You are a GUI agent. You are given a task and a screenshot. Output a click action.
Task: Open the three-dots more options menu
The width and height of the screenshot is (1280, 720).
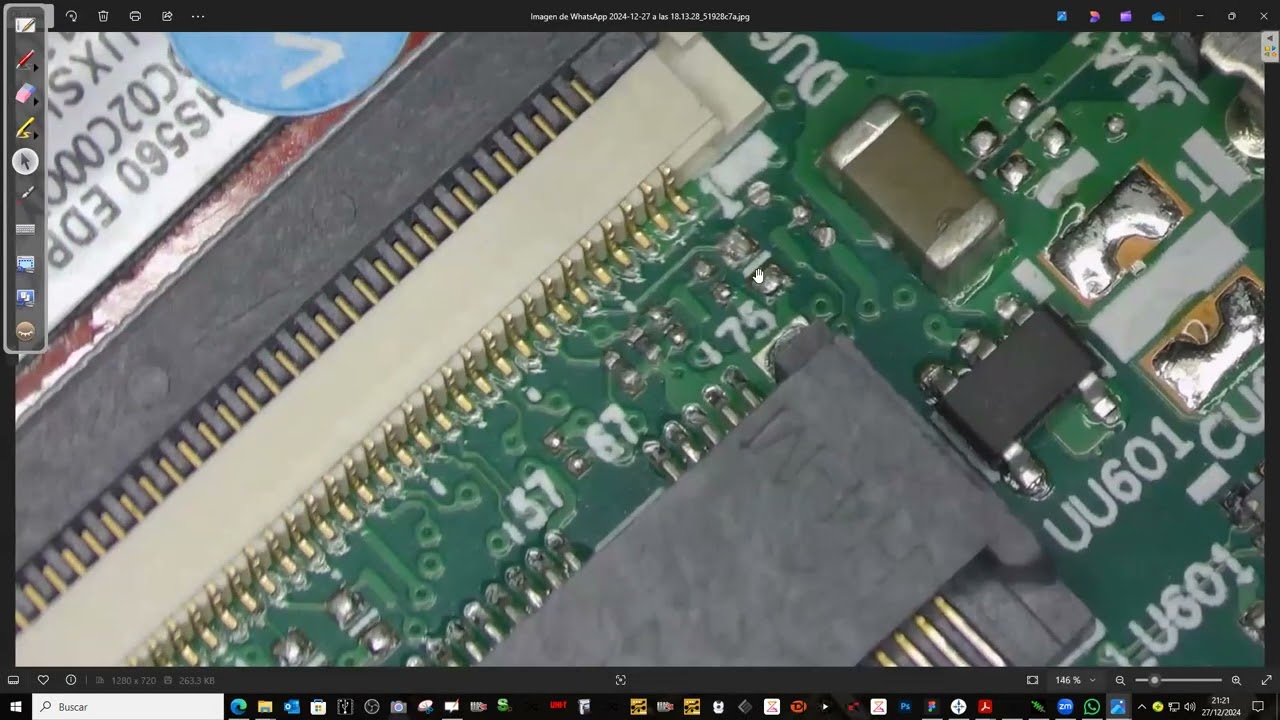coord(198,16)
